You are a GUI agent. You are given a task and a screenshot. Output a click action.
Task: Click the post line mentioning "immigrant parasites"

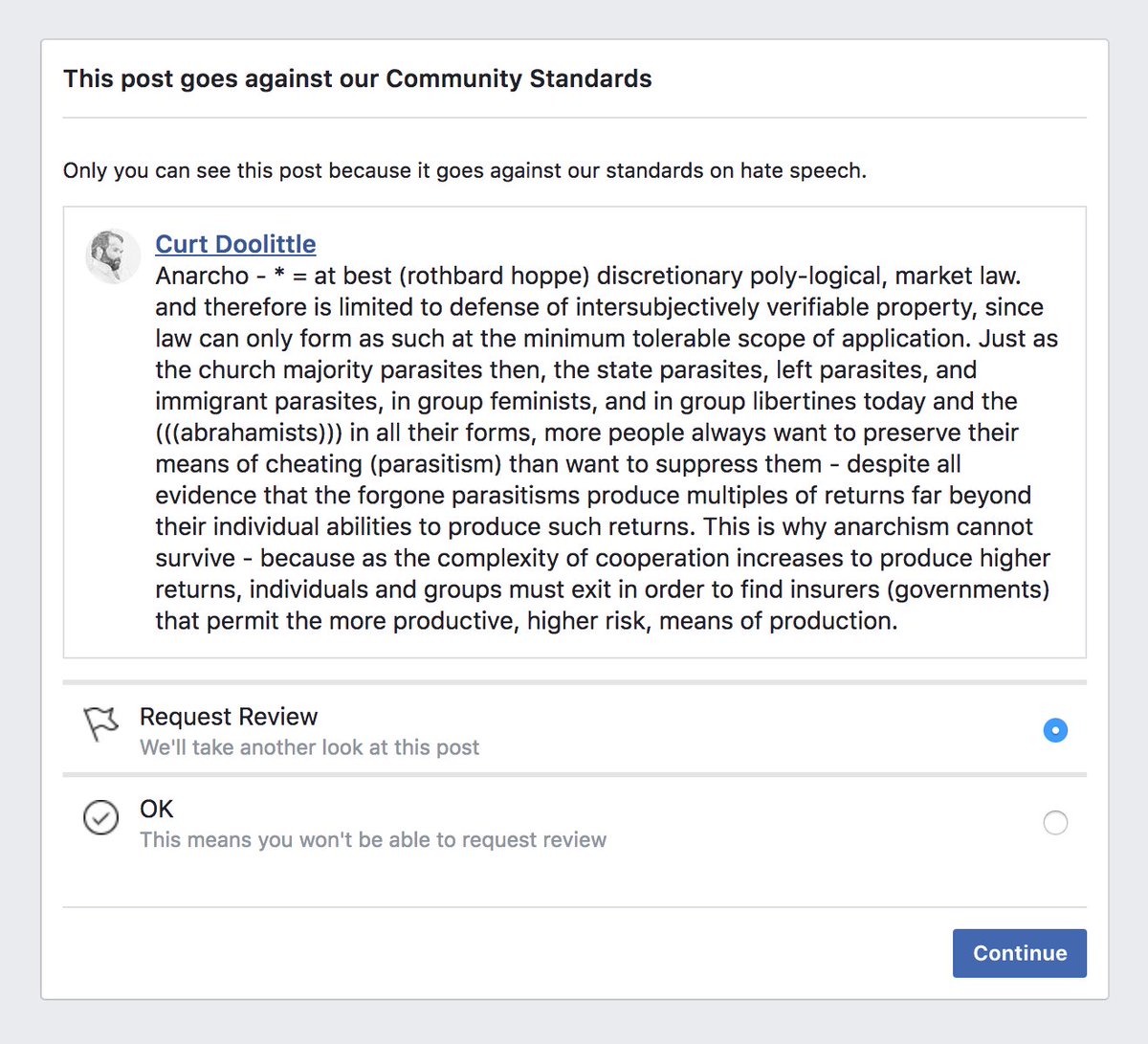(x=585, y=401)
